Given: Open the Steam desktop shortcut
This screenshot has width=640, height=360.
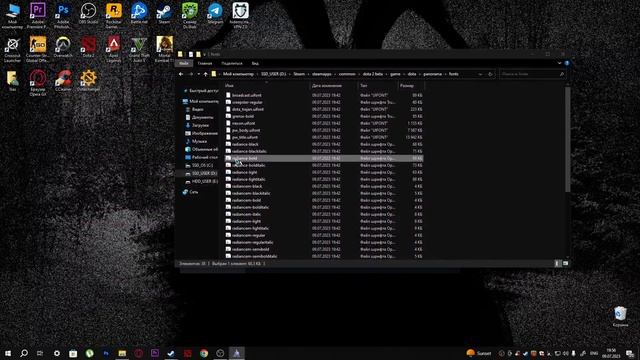Looking at the screenshot, I should tap(164, 13).
